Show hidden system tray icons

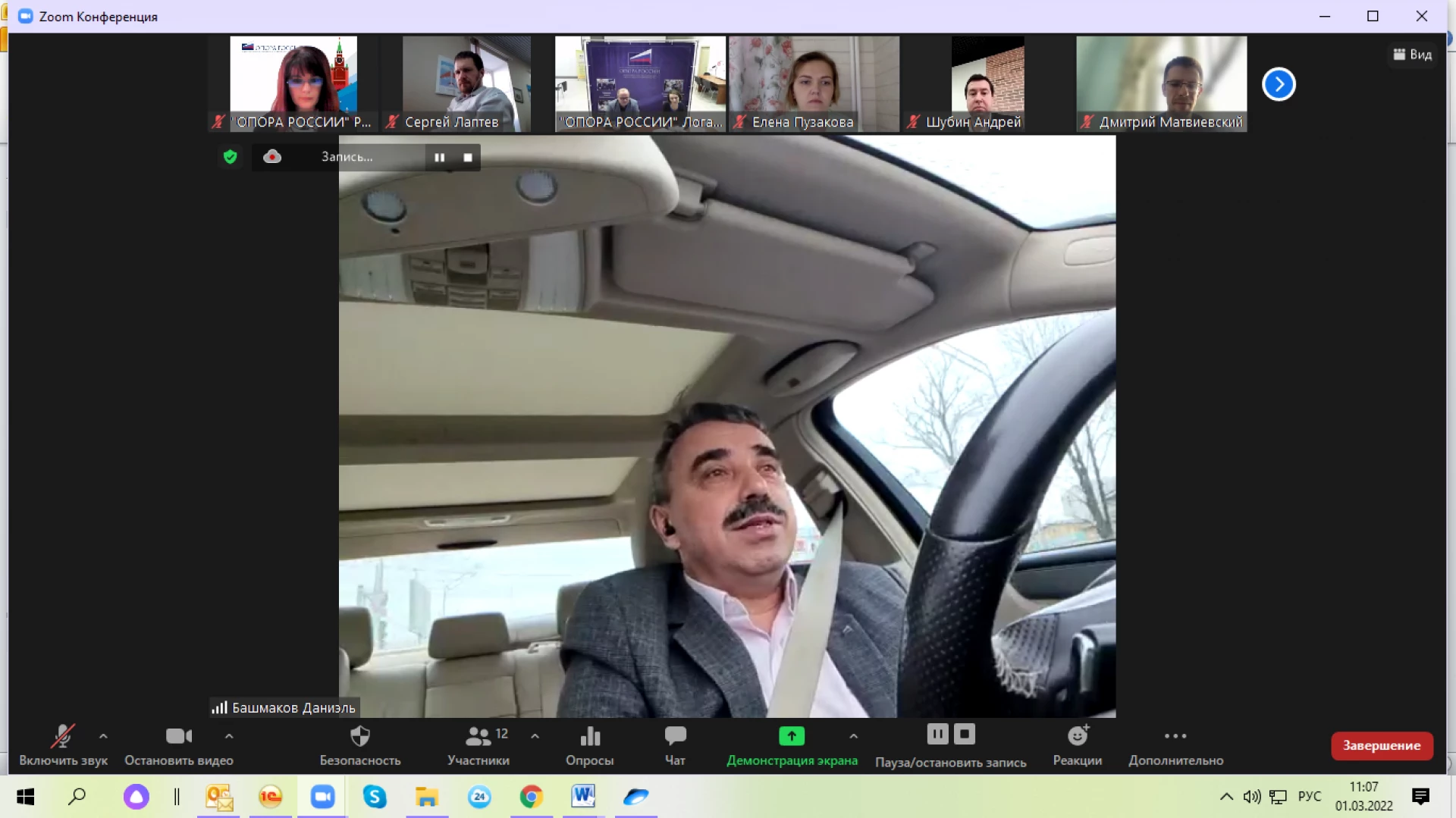(x=1226, y=797)
